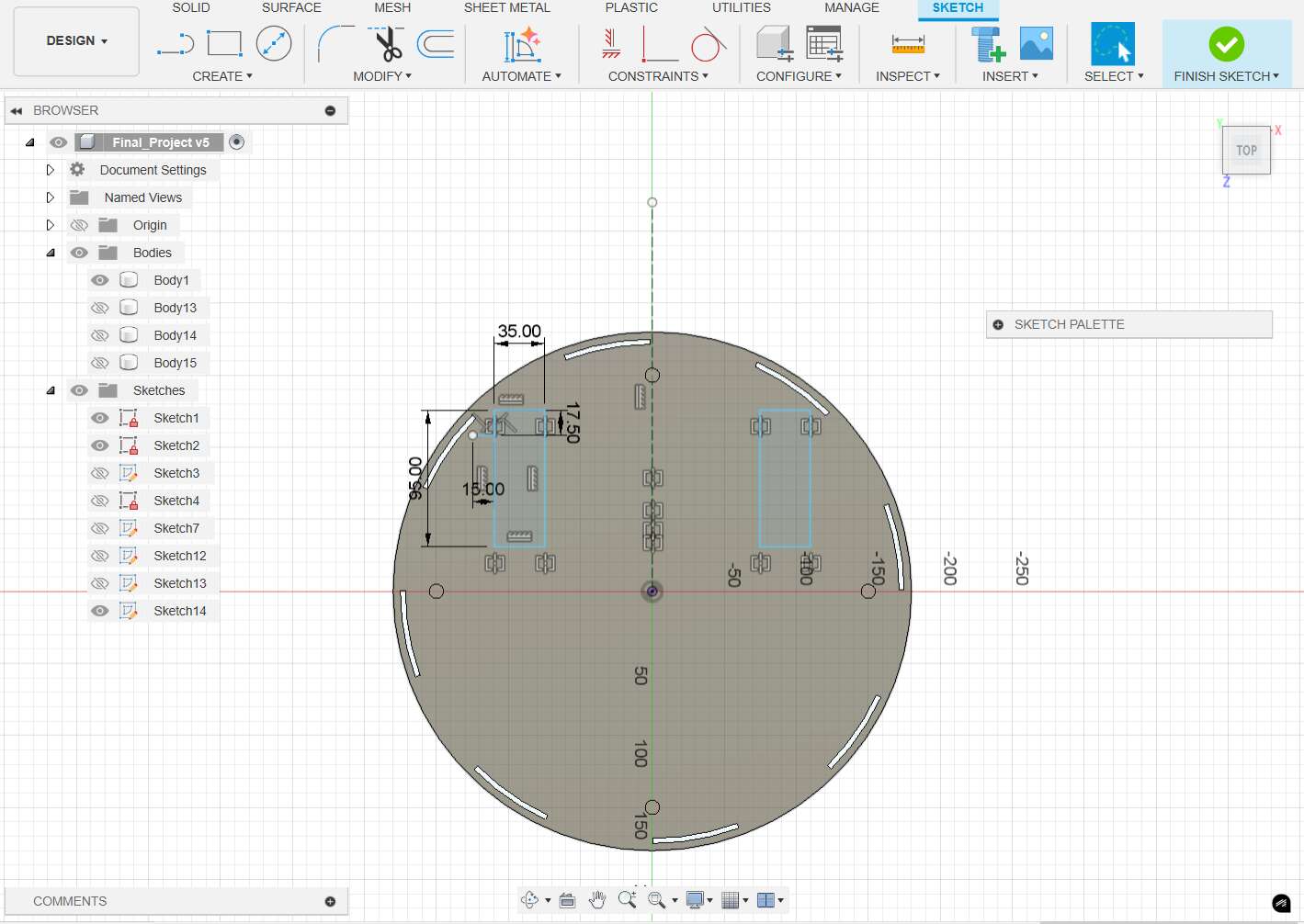Apply the Tangent constraint tool
1304x924 pixels.
pyautogui.click(x=709, y=43)
